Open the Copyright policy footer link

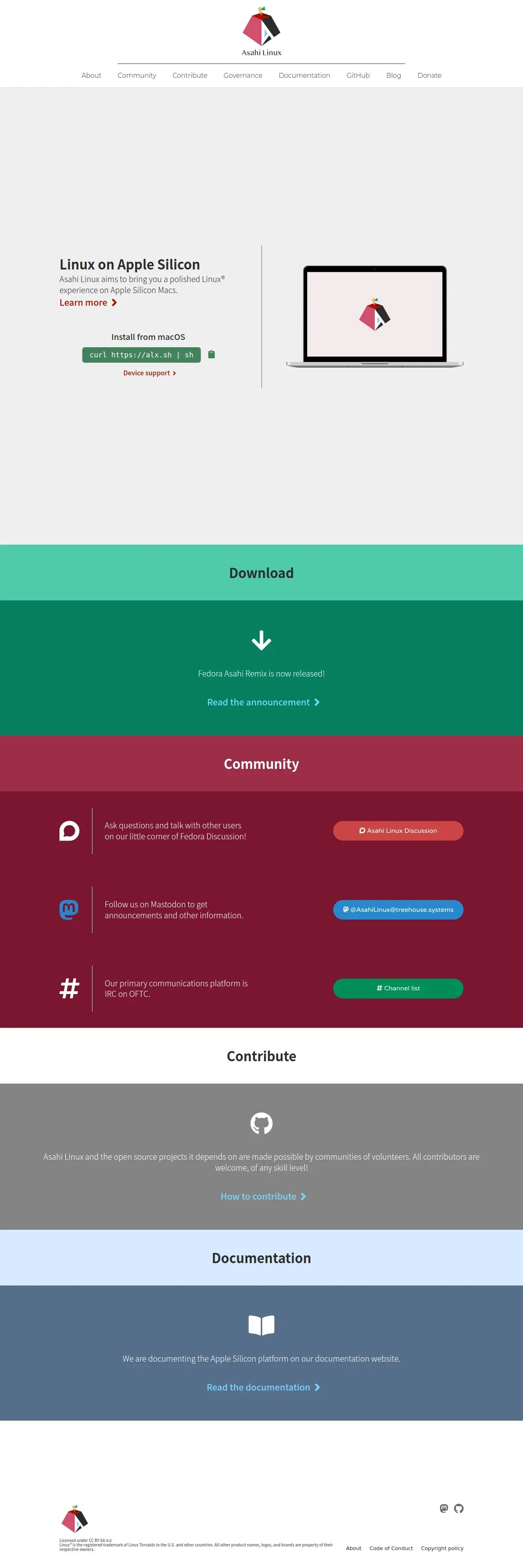[x=442, y=1548]
